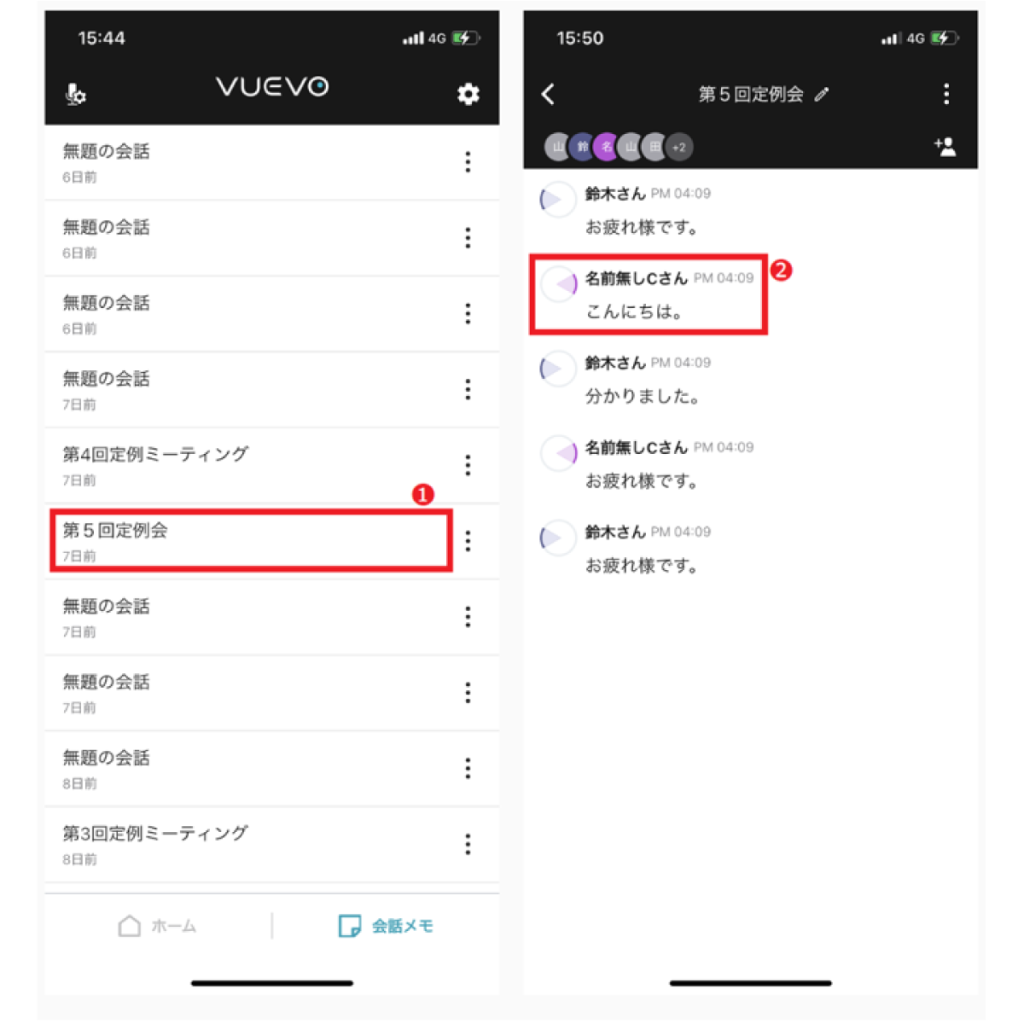Switch to the 会話メモ tab
The image size is (1024, 1024).
click(x=386, y=926)
